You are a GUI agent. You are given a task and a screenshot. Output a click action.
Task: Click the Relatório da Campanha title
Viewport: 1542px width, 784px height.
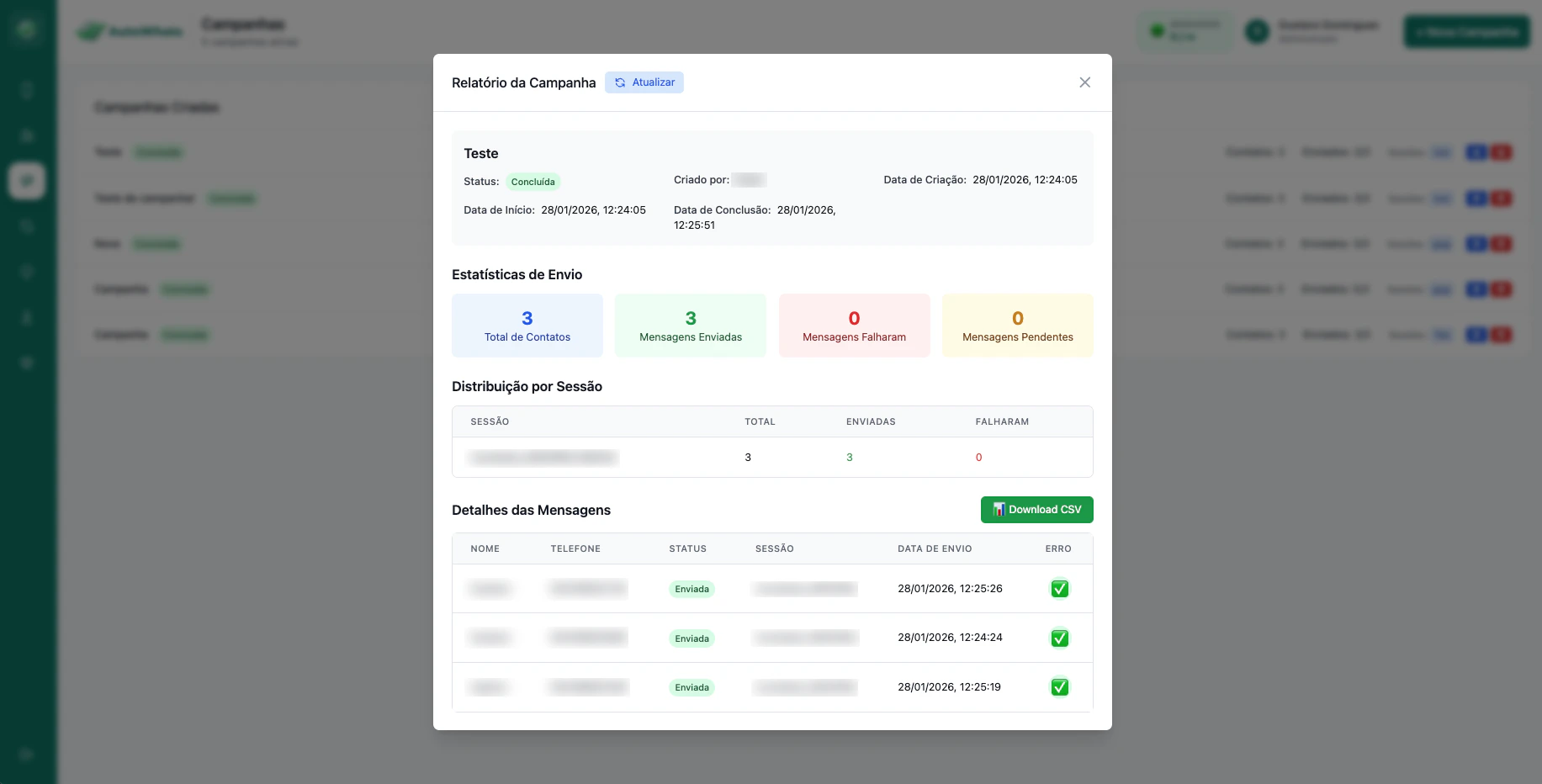(x=523, y=82)
